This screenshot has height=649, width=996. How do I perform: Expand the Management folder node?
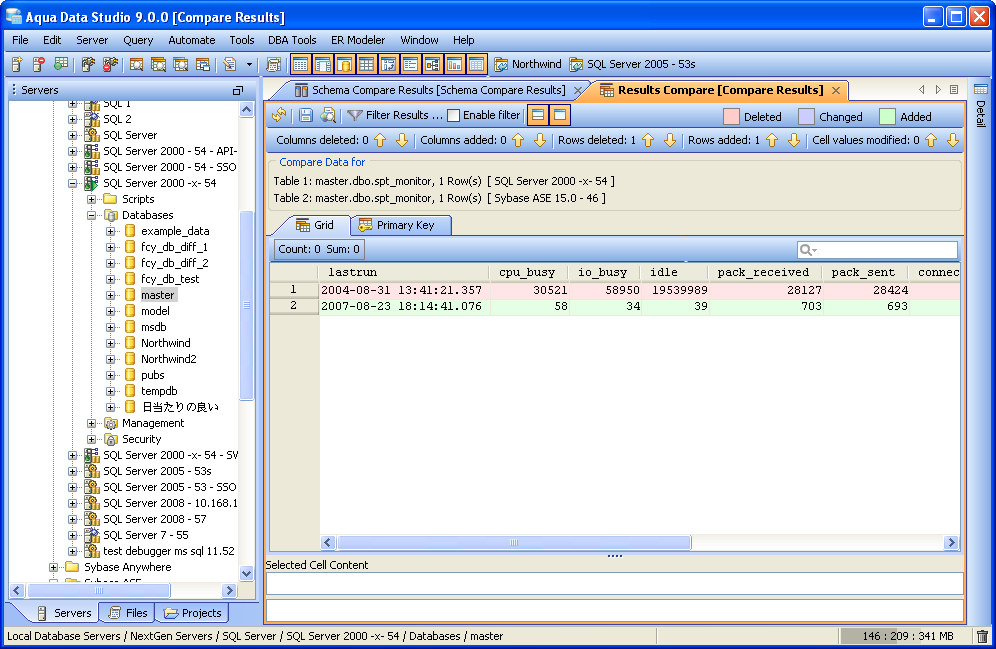92,423
